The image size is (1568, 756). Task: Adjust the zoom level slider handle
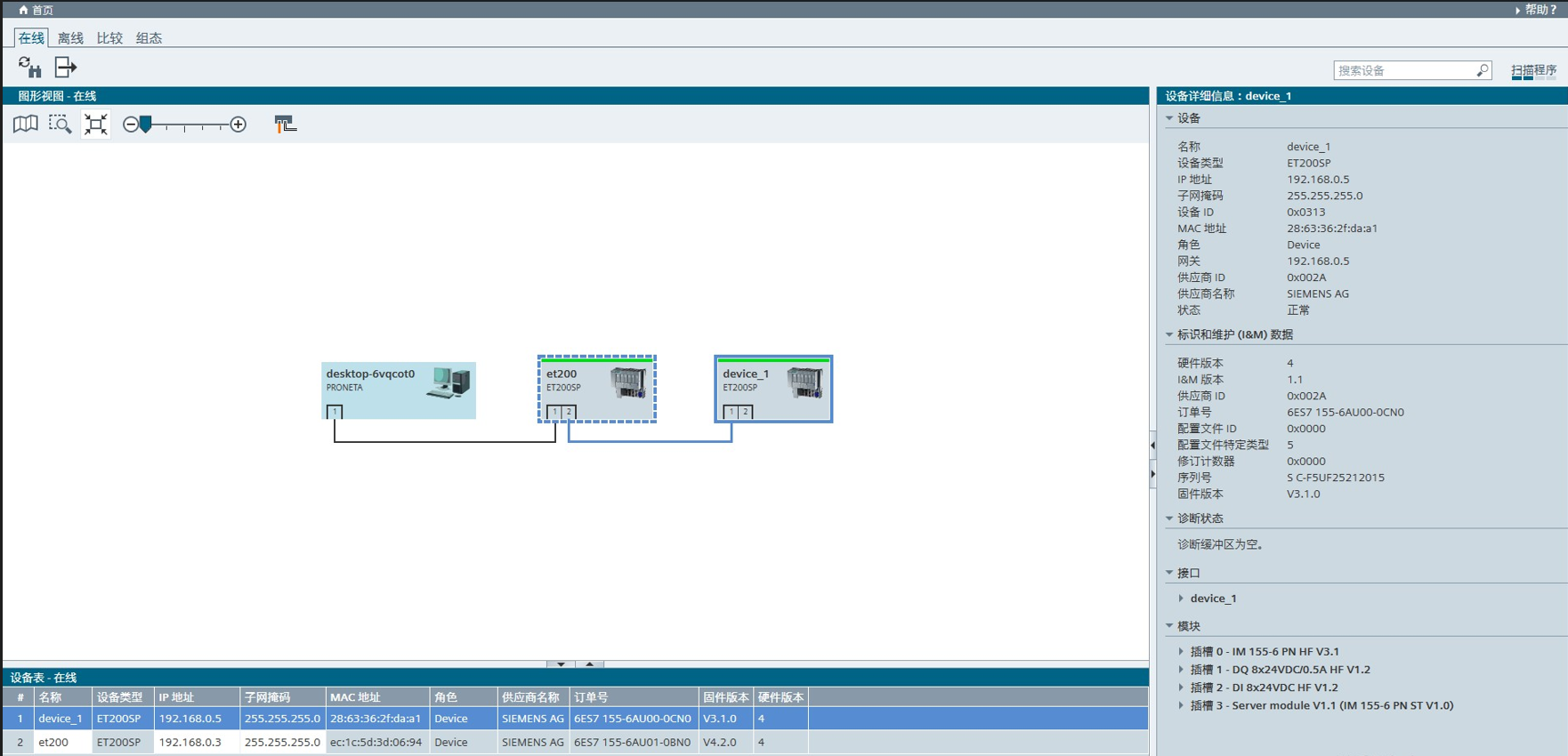[146, 125]
